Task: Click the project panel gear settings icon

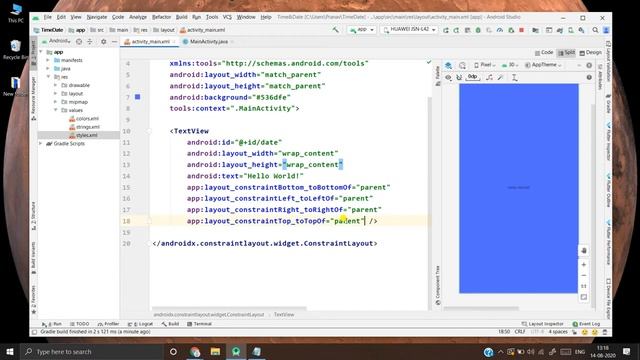Action: [x=103, y=42]
